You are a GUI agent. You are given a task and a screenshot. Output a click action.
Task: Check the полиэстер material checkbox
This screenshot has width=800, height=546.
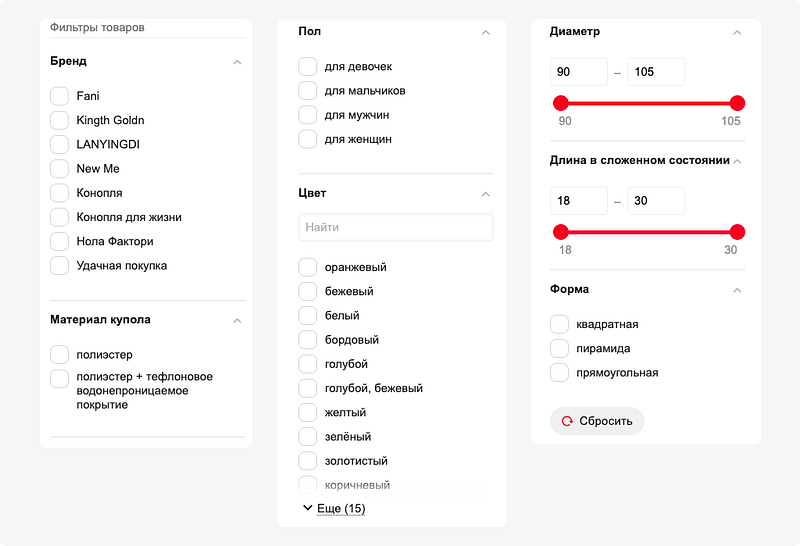tap(60, 355)
